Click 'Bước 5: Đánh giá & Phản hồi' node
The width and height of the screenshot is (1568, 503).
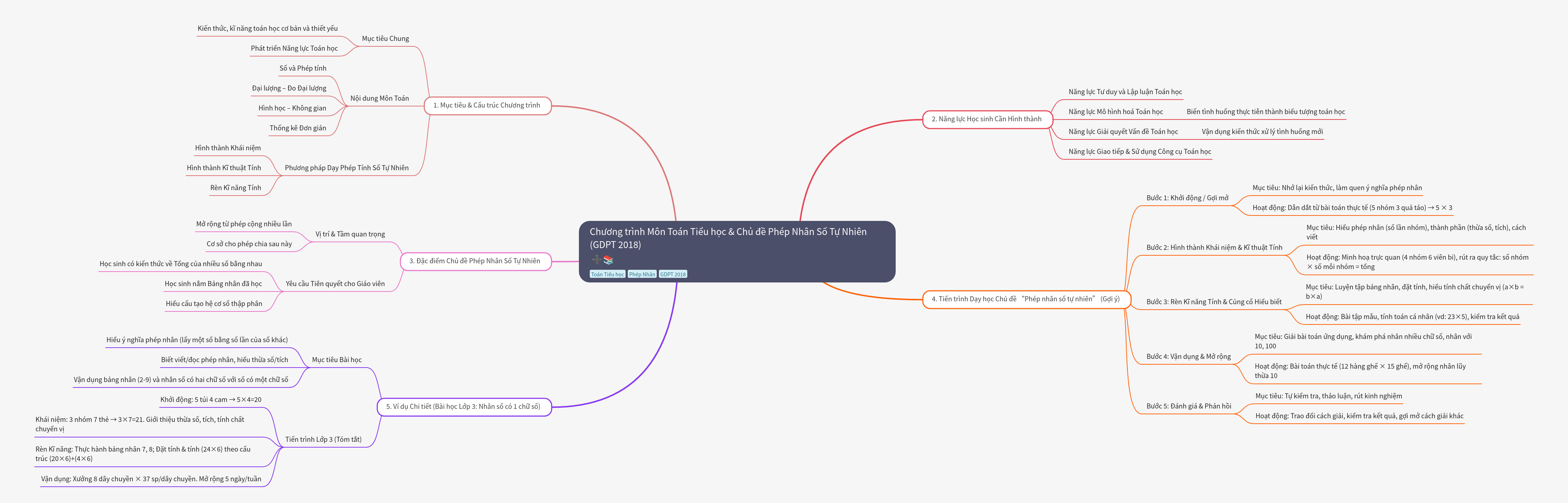(x=1188, y=406)
